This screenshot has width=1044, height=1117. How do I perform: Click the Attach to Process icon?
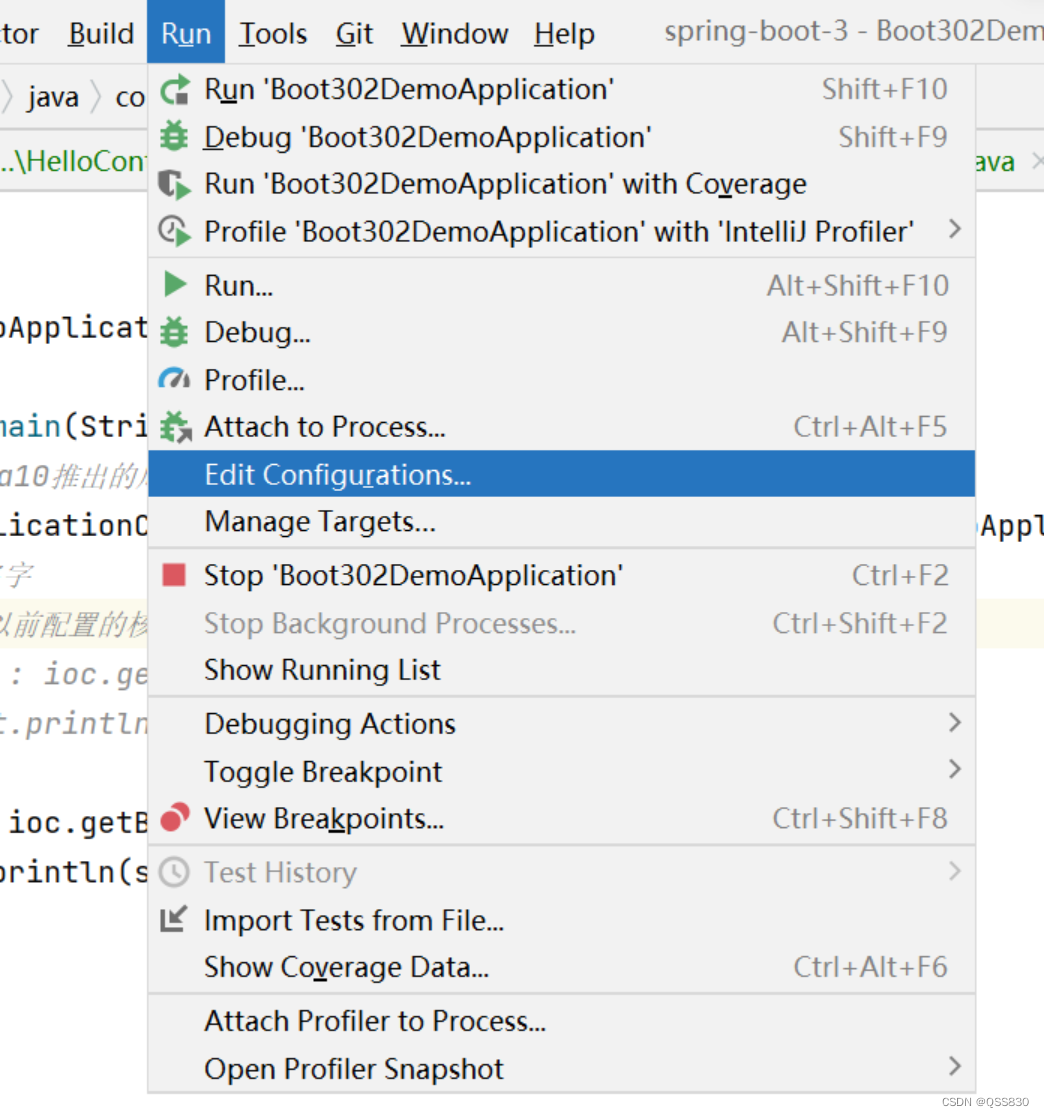pos(176,426)
